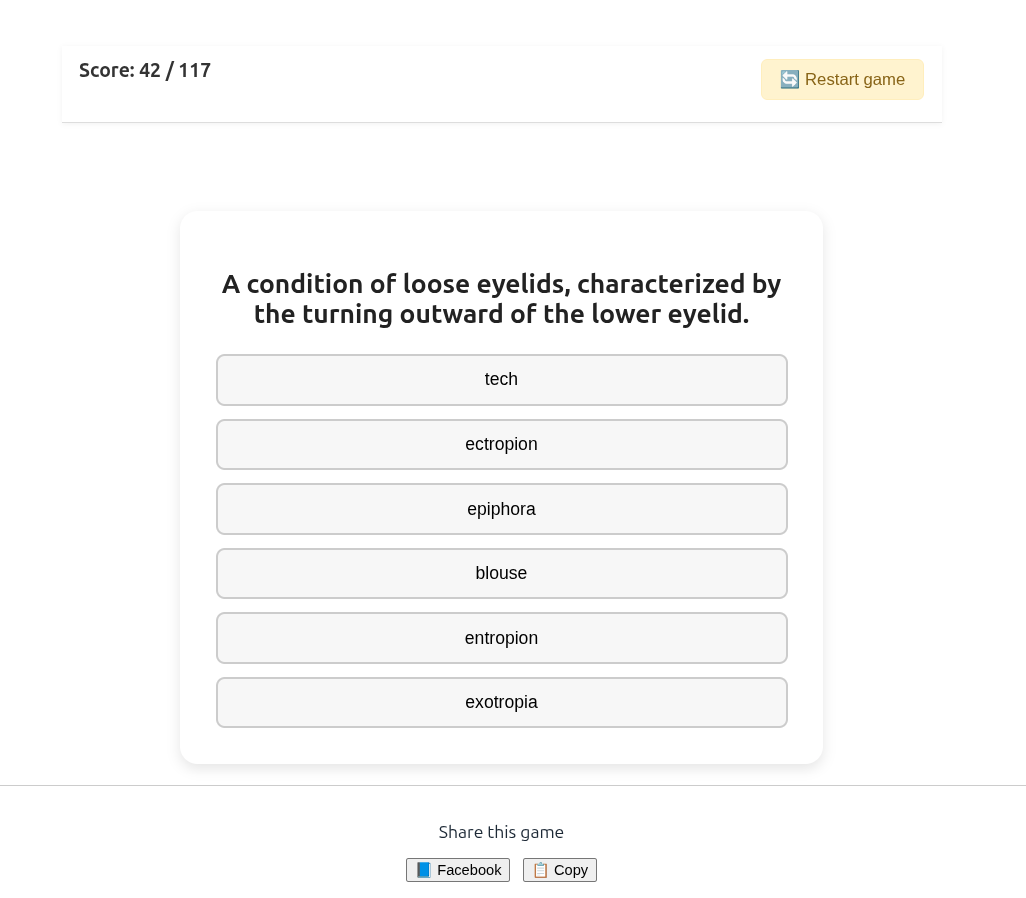Select "ectropion" as the answer
Image resolution: width=1026 pixels, height=898 pixels.
(501, 444)
